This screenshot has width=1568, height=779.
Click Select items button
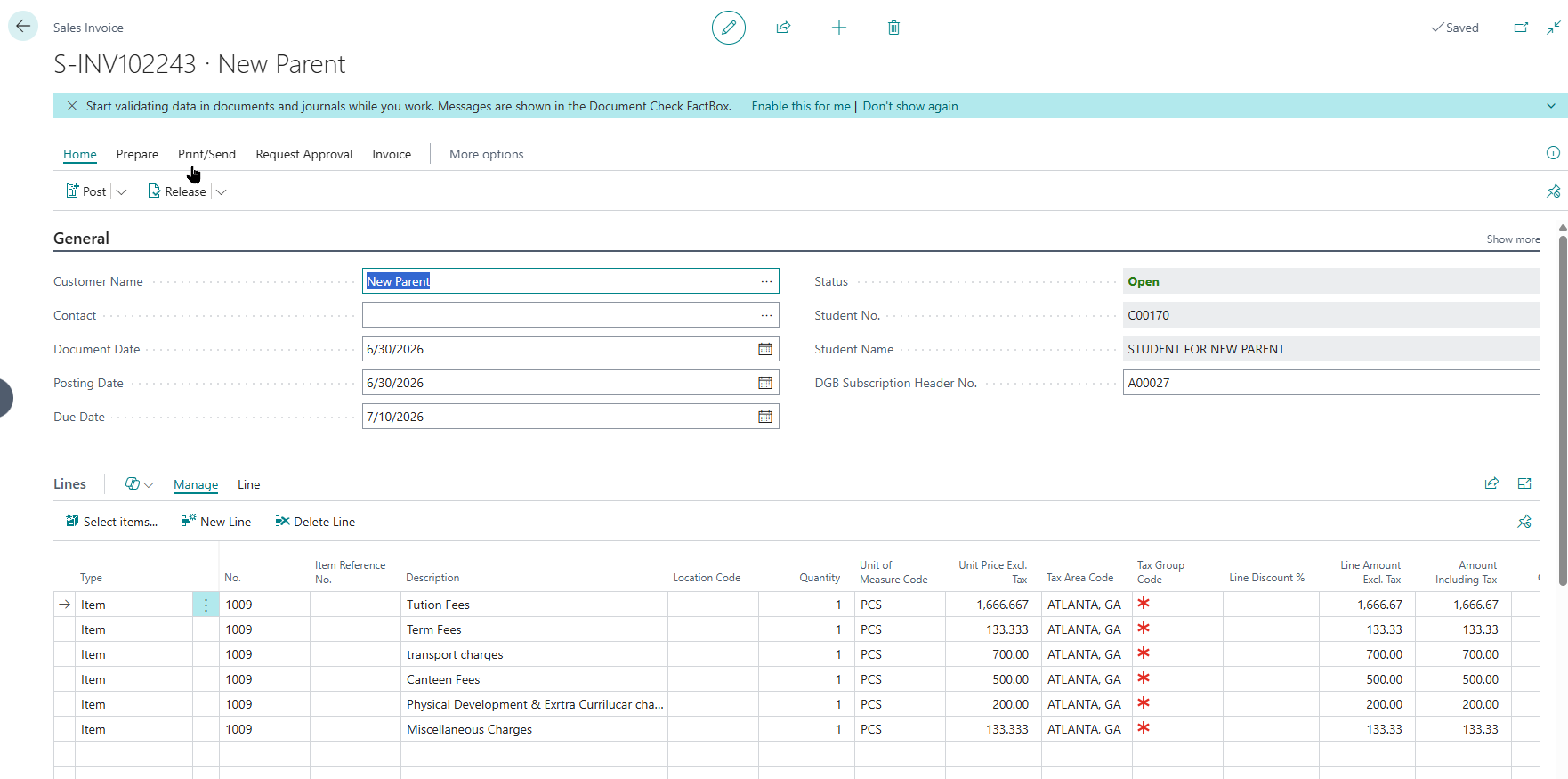[112, 522]
